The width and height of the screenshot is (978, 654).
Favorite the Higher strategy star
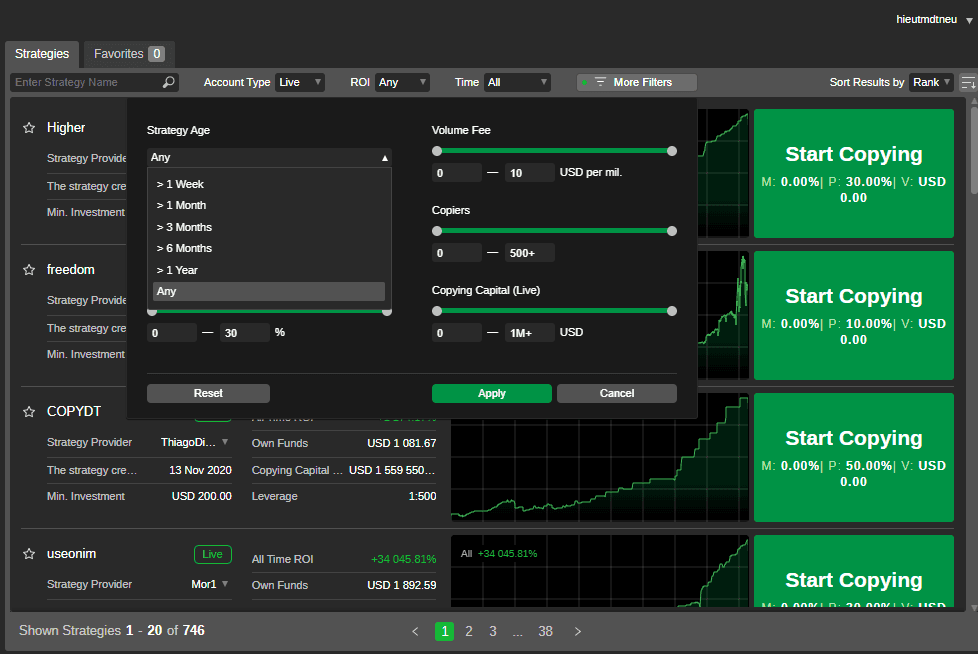29,128
